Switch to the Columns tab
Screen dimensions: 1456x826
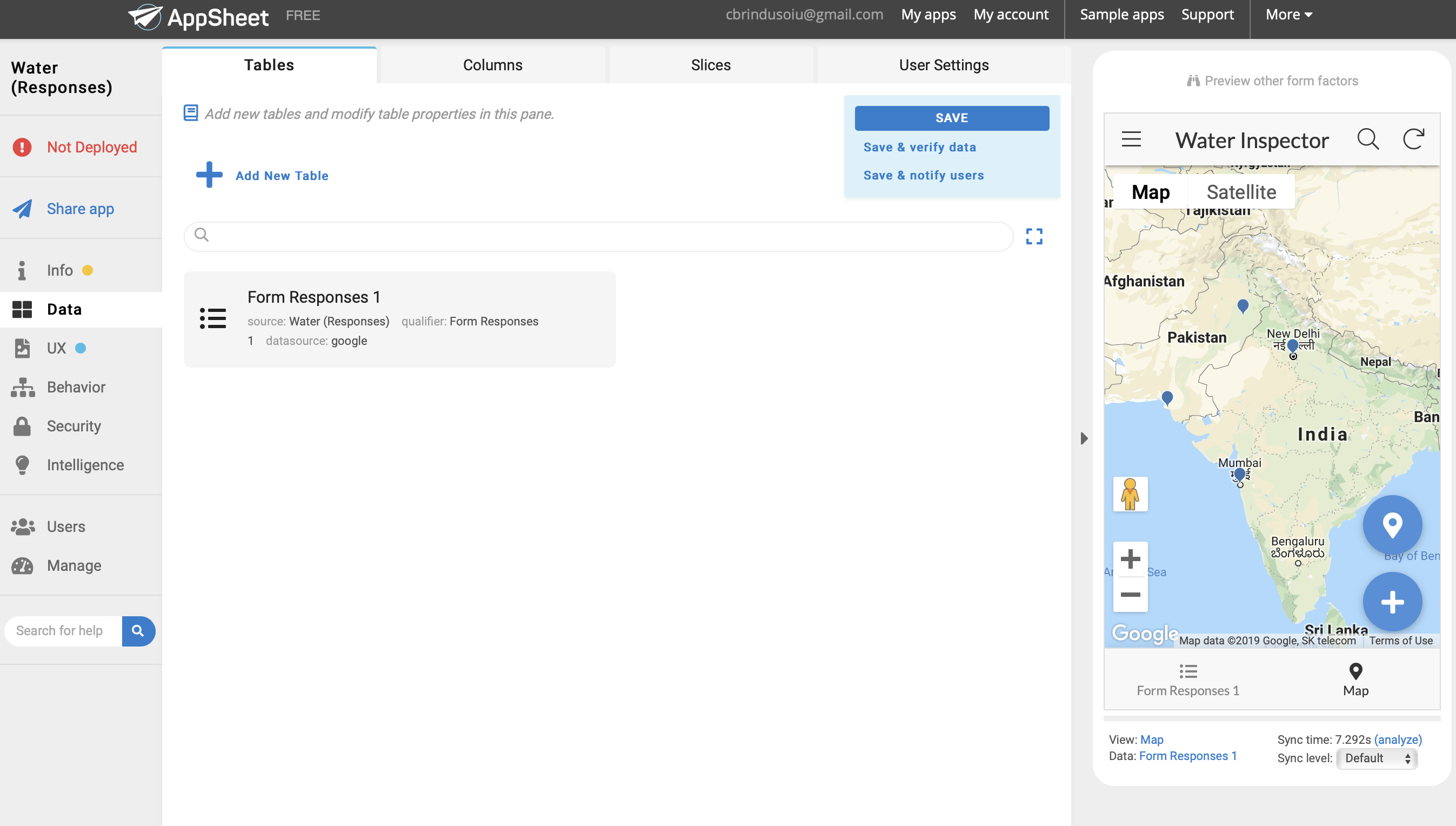492,65
